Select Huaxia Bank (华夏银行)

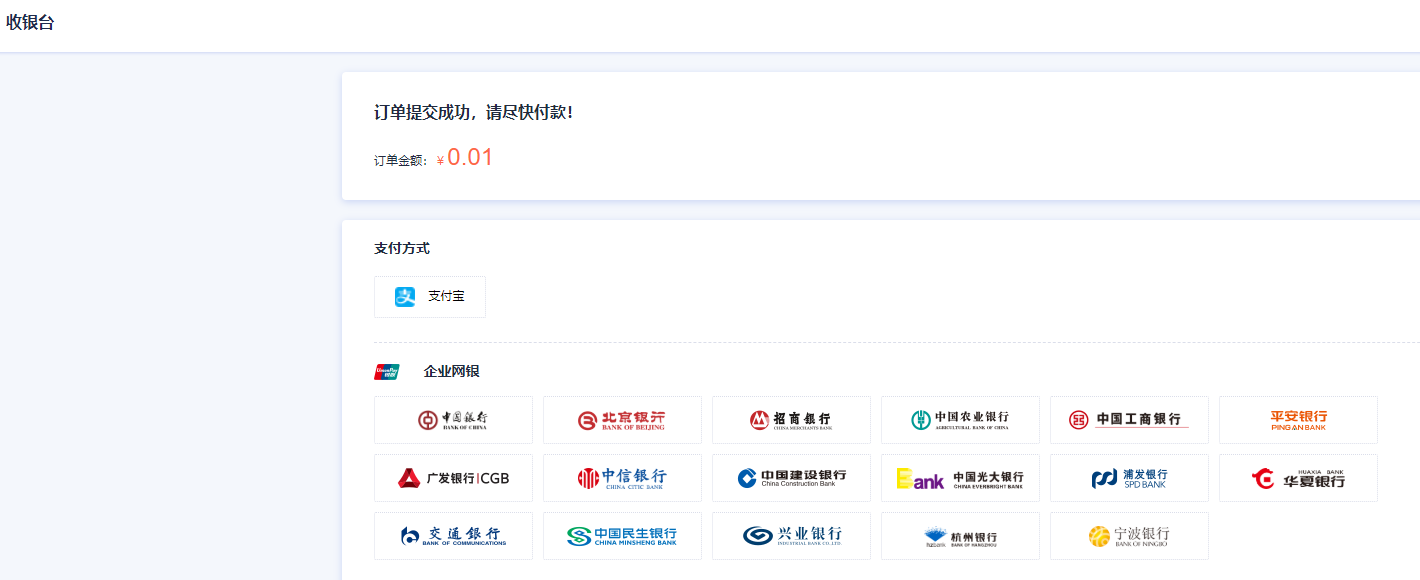pos(1298,478)
